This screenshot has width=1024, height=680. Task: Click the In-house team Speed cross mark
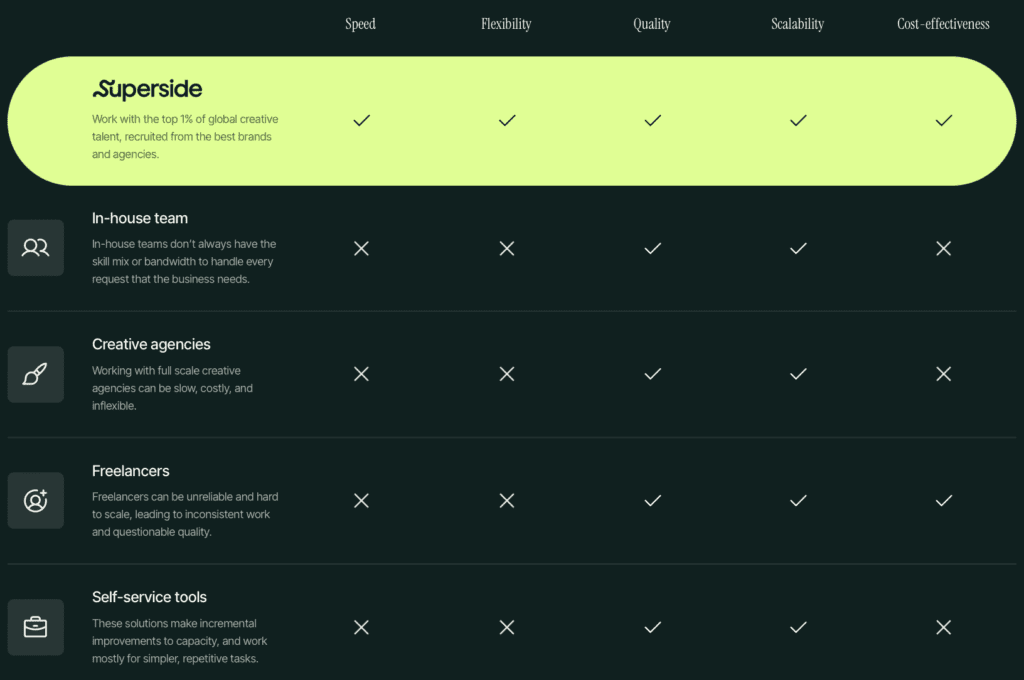click(361, 248)
